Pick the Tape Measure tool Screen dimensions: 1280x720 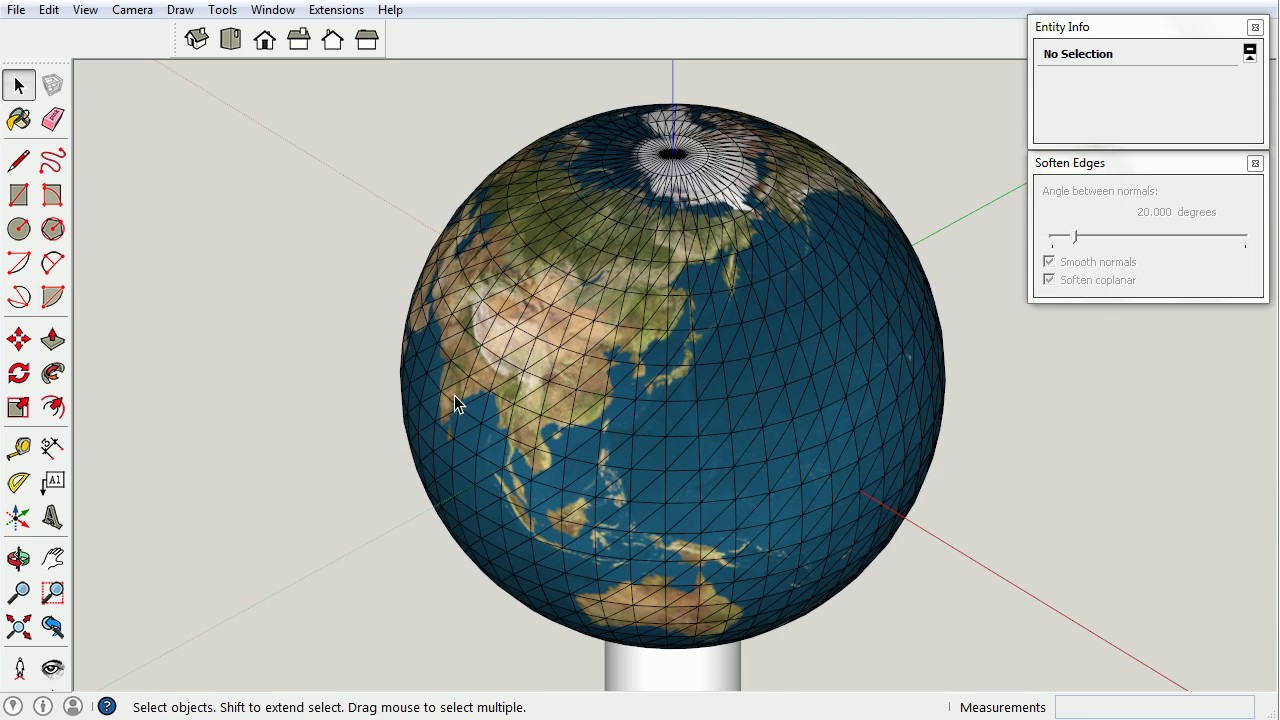pyautogui.click(x=18, y=448)
